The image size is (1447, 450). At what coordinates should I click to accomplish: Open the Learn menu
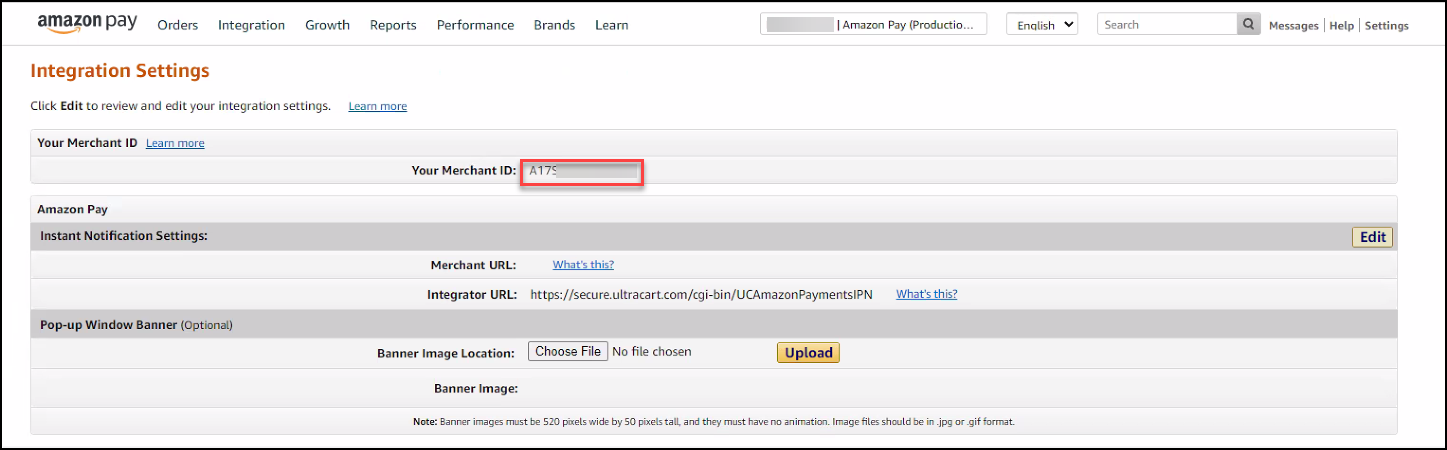pos(612,25)
